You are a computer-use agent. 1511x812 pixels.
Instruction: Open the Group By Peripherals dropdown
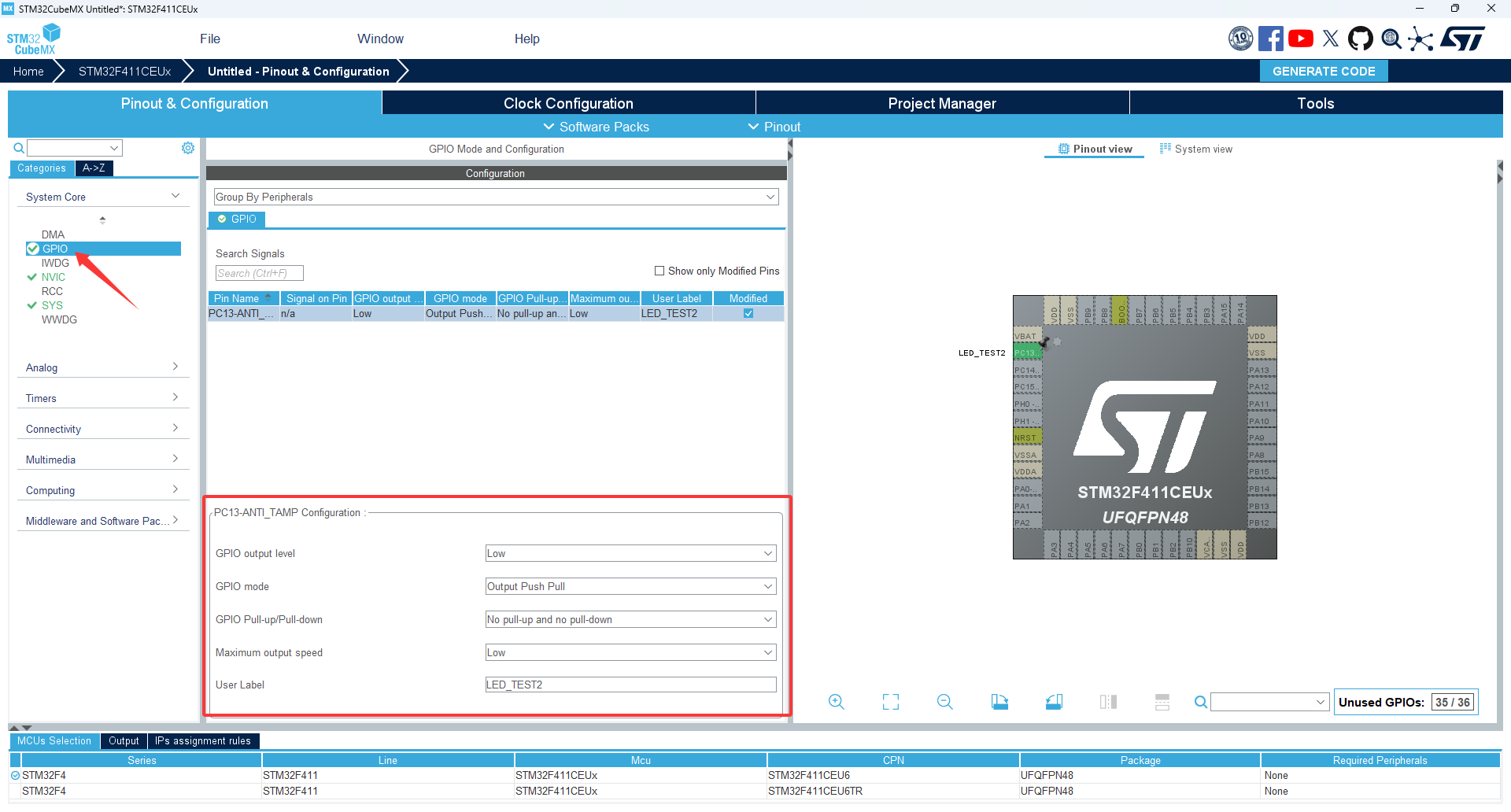(x=497, y=197)
